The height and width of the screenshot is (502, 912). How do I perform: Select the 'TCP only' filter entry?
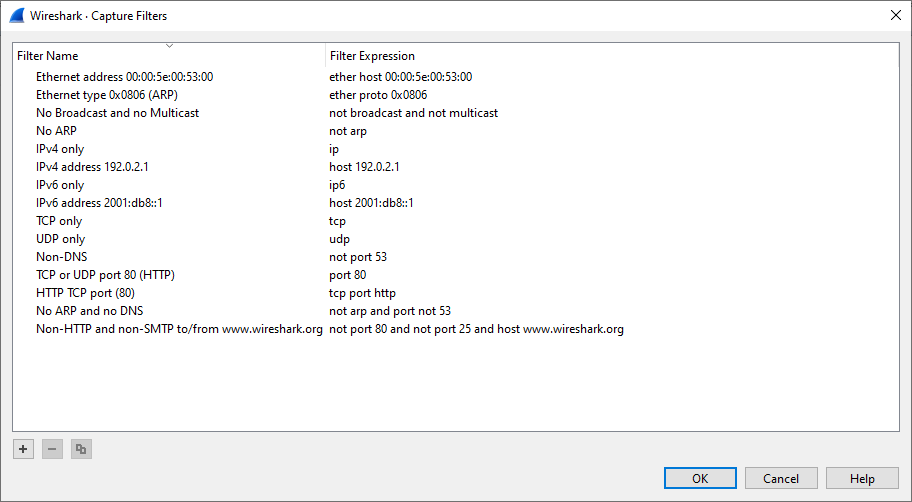[59, 221]
